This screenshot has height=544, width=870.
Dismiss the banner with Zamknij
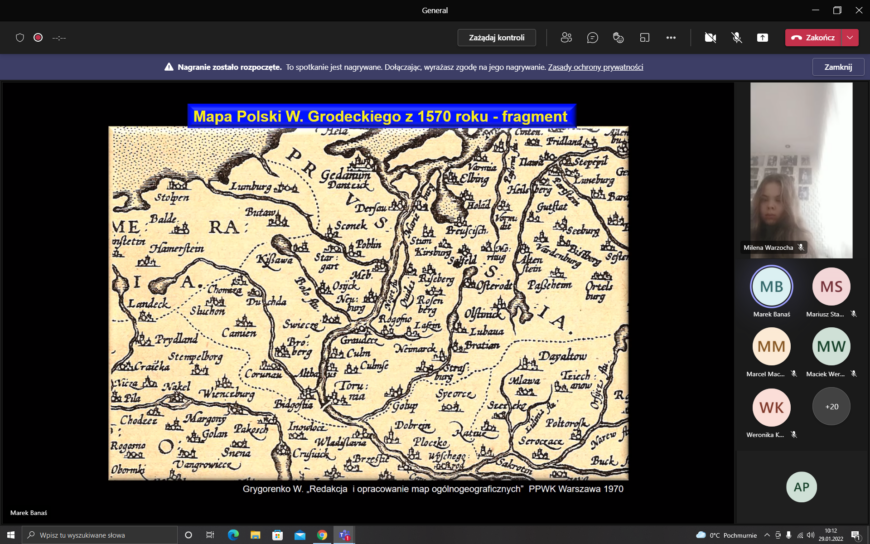coord(838,67)
